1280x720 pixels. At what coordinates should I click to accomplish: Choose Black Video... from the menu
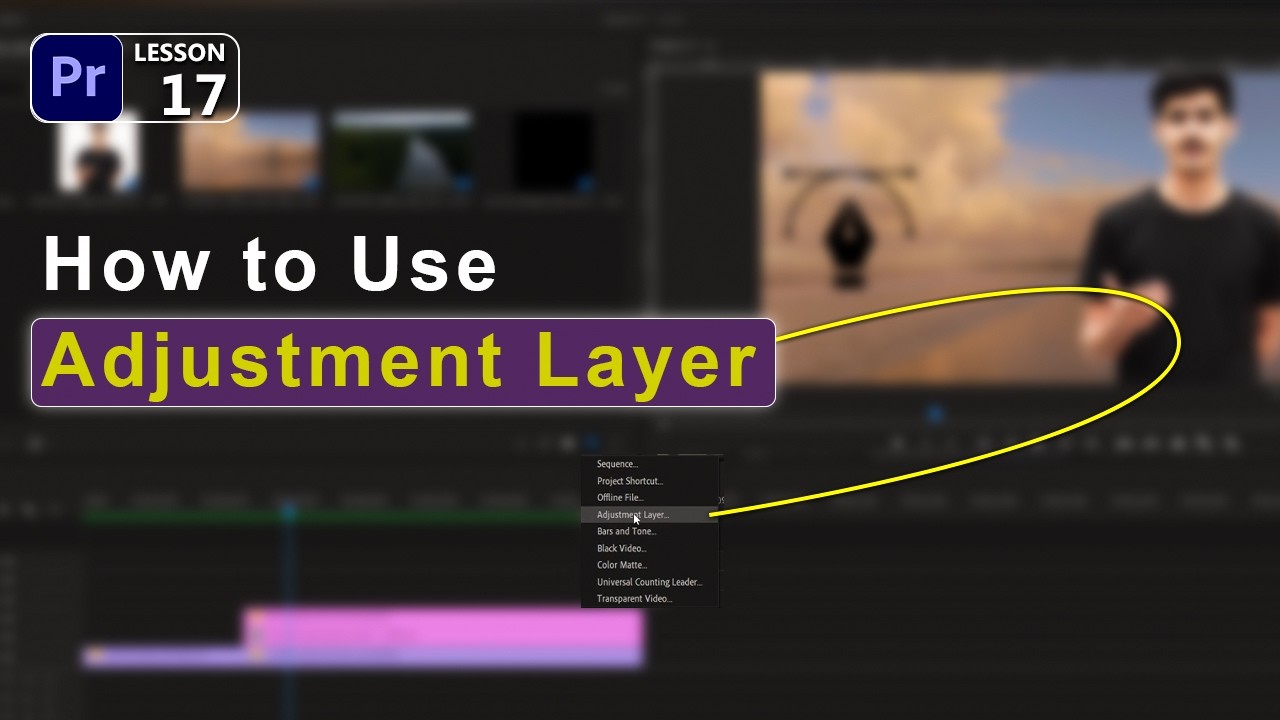pyautogui.click(x=649, y=549)
